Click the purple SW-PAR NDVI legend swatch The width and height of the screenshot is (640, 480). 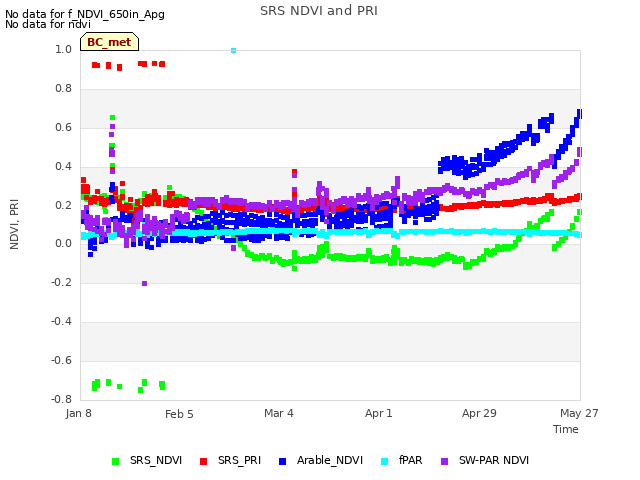445,461
